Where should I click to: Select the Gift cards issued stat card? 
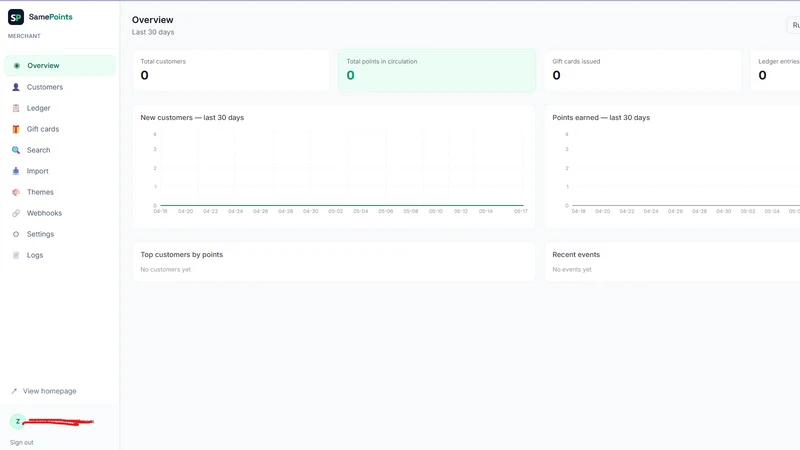(x=643, y=70)
